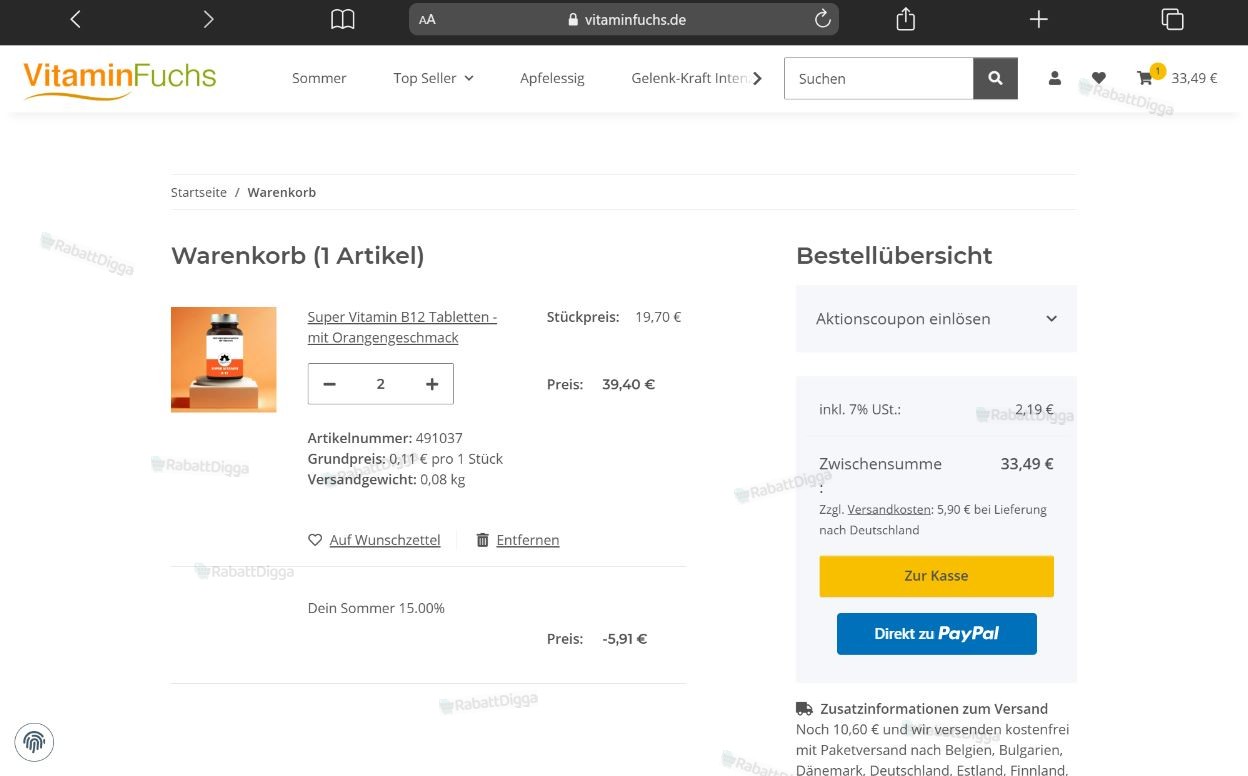Show the Safari tab overview
Screen dimensions: 1248x776
1172,19
